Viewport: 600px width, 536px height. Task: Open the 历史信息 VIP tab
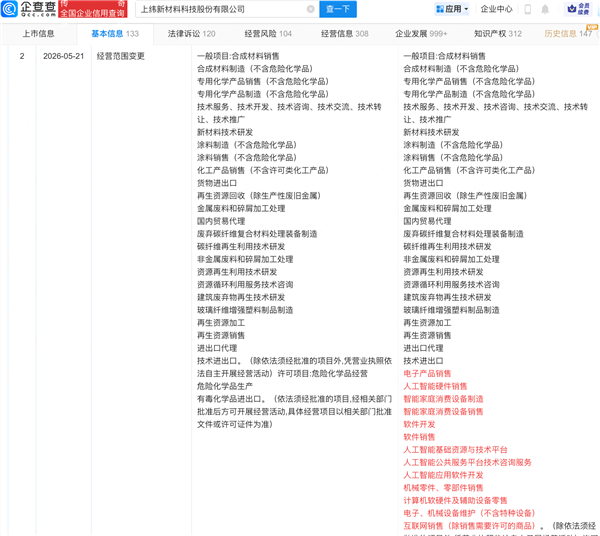(x=568, y=34)
